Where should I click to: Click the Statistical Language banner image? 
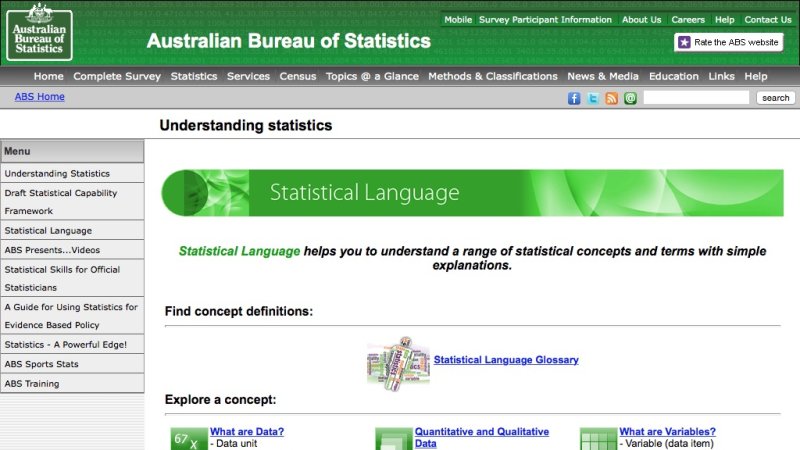coord(472,193)
